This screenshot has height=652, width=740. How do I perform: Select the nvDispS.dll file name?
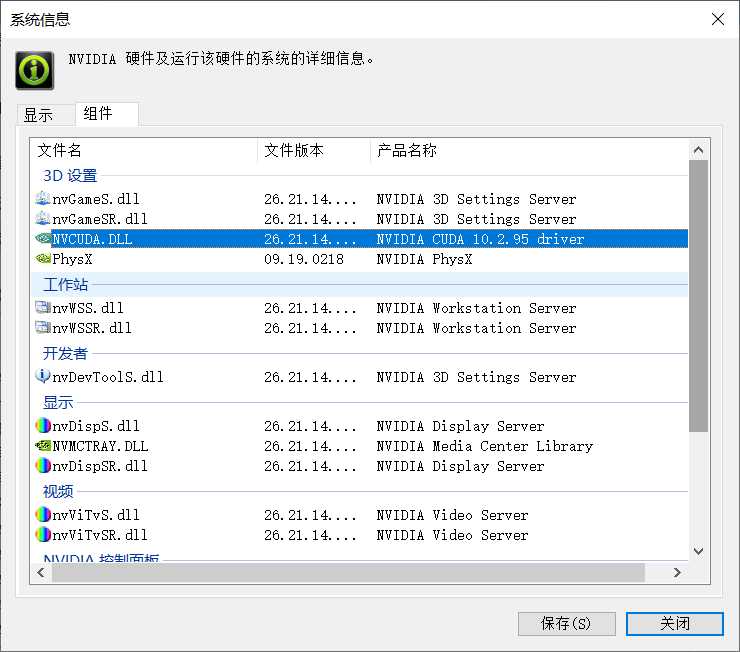(x=96, y=426)
